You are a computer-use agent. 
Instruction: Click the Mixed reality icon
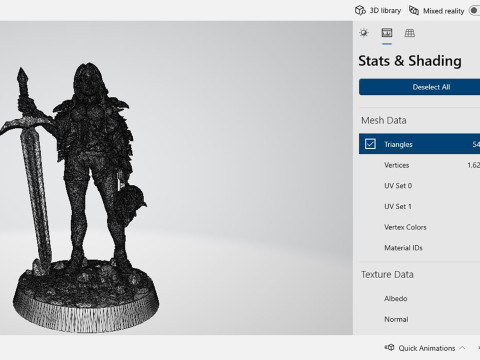pyautogui.click(x=414, y=10)
